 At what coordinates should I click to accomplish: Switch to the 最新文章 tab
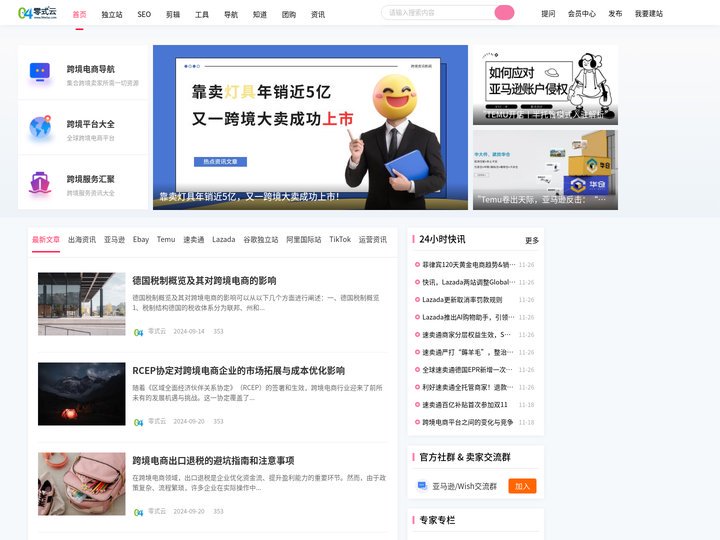[x=46, y=240]
